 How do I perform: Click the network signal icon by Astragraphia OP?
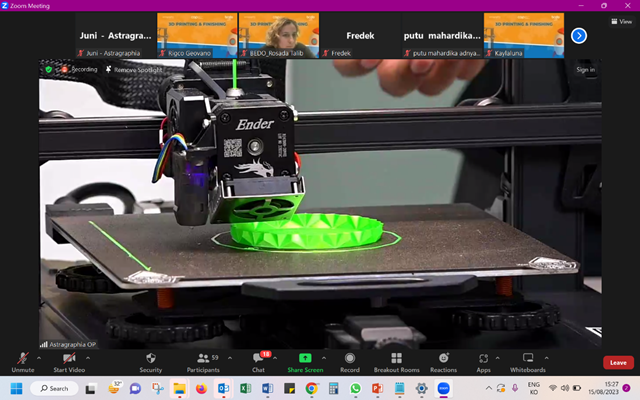coord(44,344)
